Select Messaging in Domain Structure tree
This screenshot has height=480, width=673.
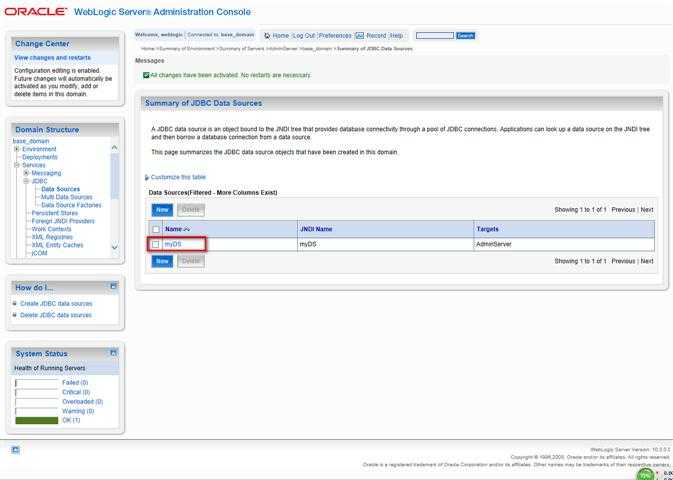click(x=46, y=173)
